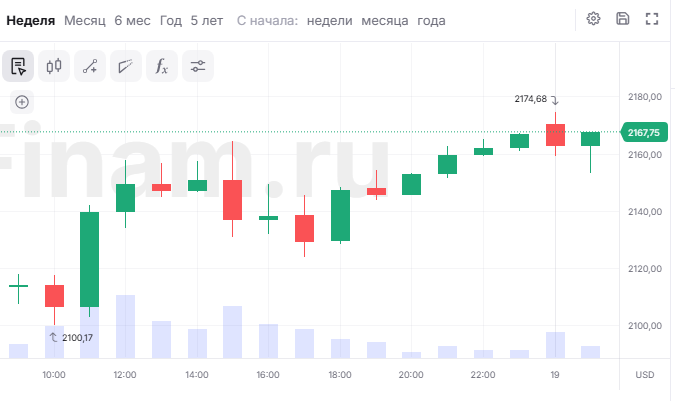Click the 2140,00 price axis label

(645, 212)
